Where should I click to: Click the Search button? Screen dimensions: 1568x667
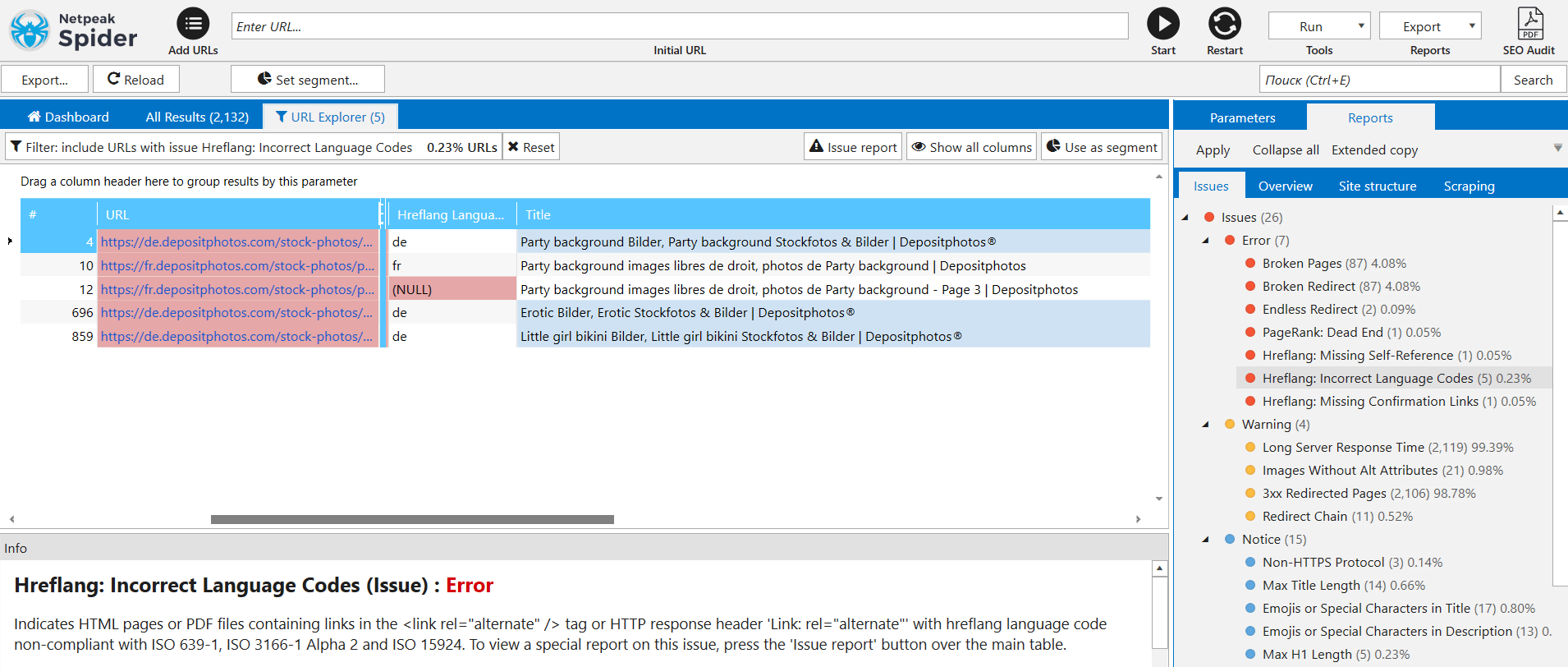tap(1533, 80)
